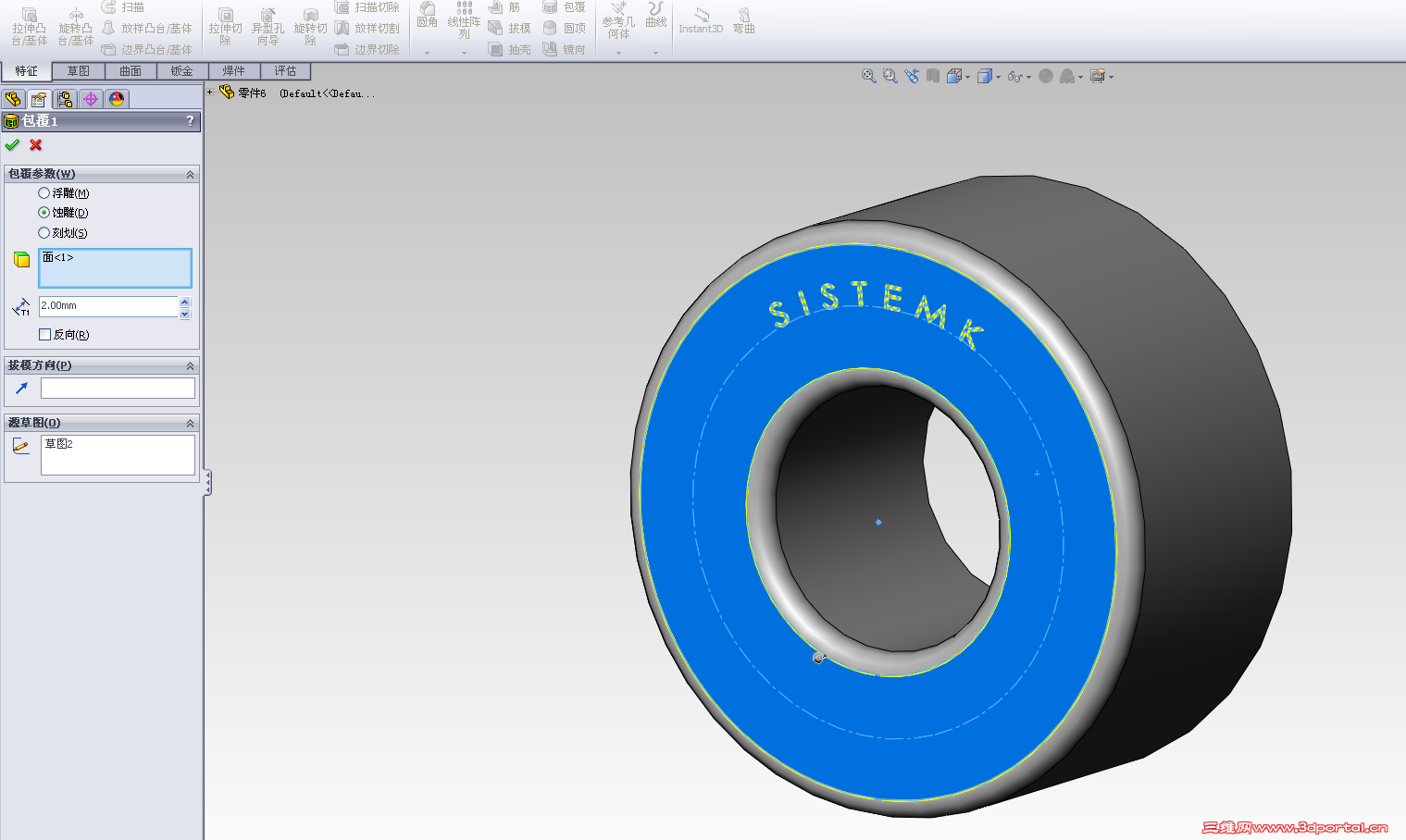1406x840 pixels.
Task: Expand the 零件6 flyout design tree
Action: tap(210, 93)
